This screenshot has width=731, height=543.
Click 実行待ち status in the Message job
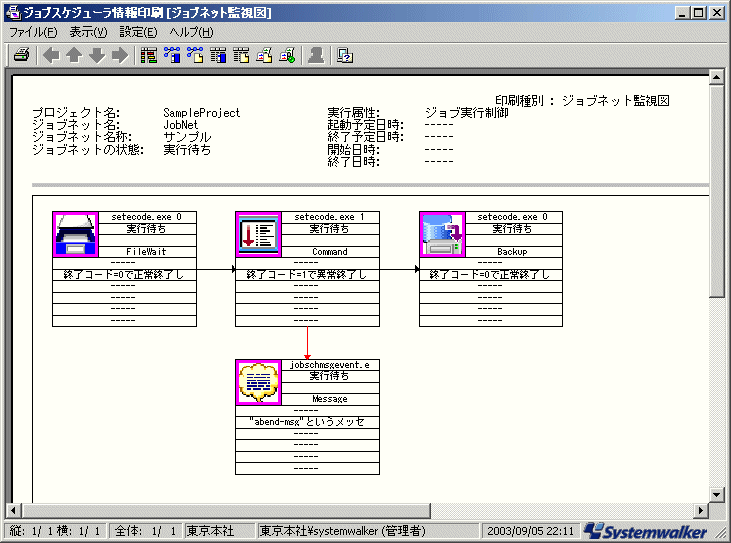pyautogui.click(x=330, y=376)
